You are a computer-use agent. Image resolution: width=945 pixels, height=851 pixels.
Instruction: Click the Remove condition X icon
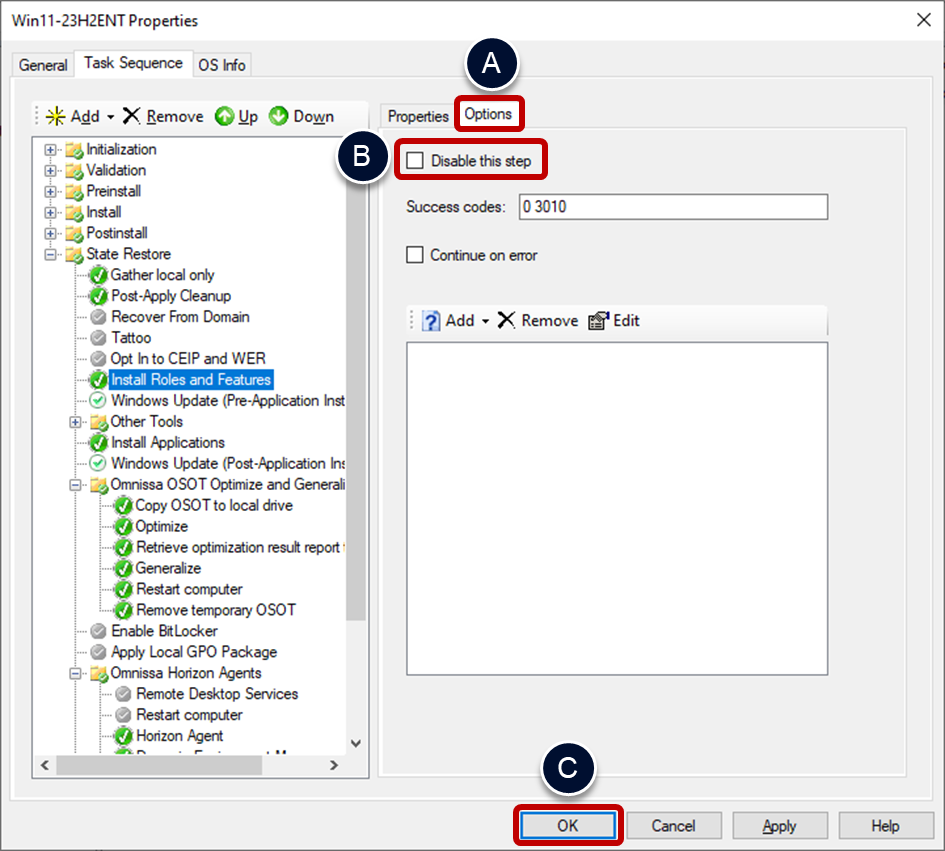pos(507,321)
